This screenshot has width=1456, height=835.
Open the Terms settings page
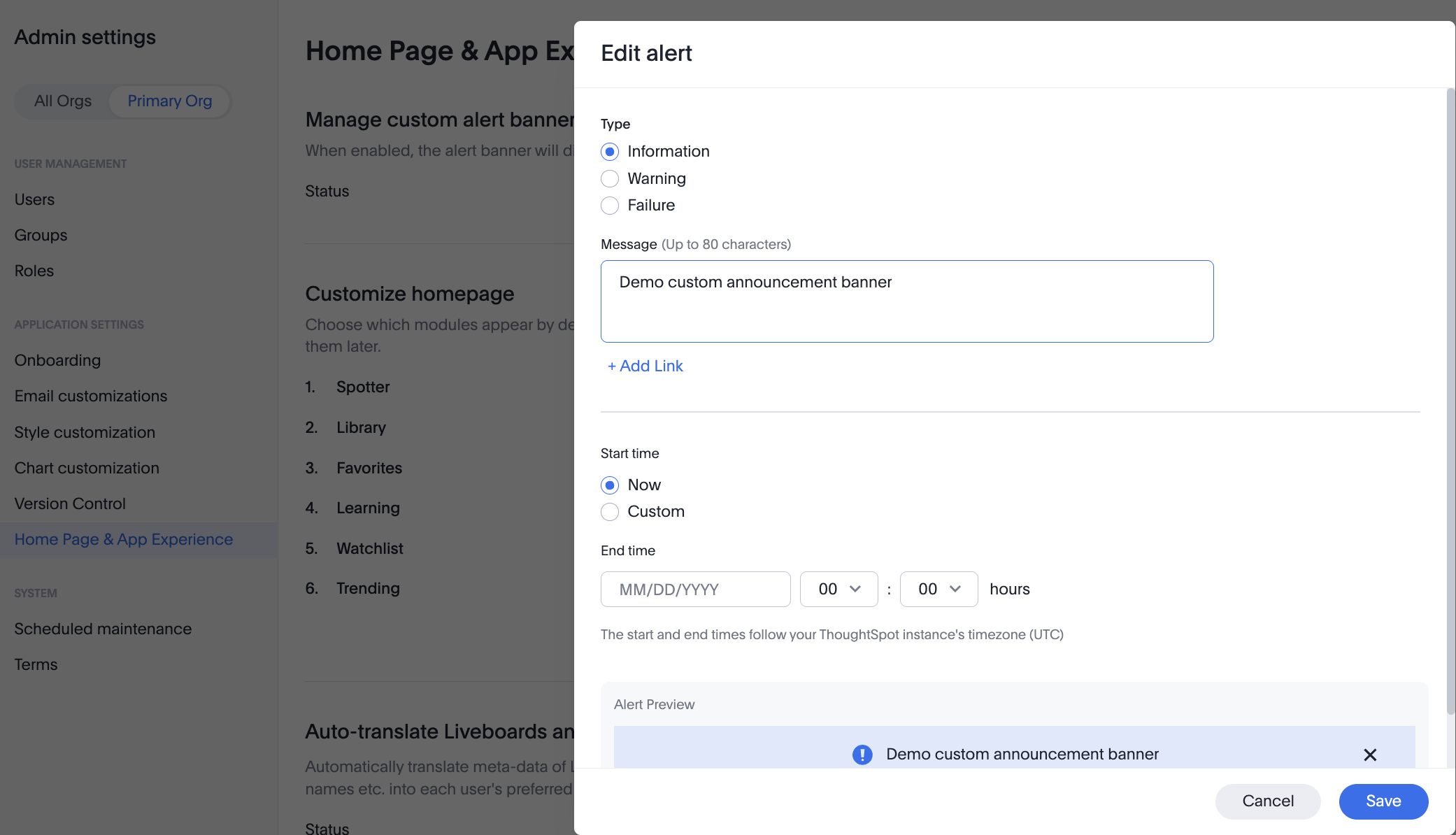pyautogui.click(x=35, y=664)
